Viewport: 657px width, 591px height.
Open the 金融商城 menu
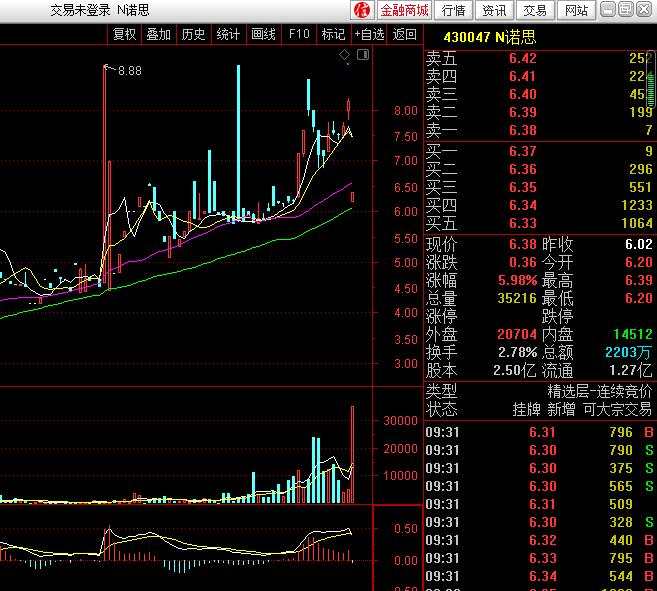click(404, 10)
